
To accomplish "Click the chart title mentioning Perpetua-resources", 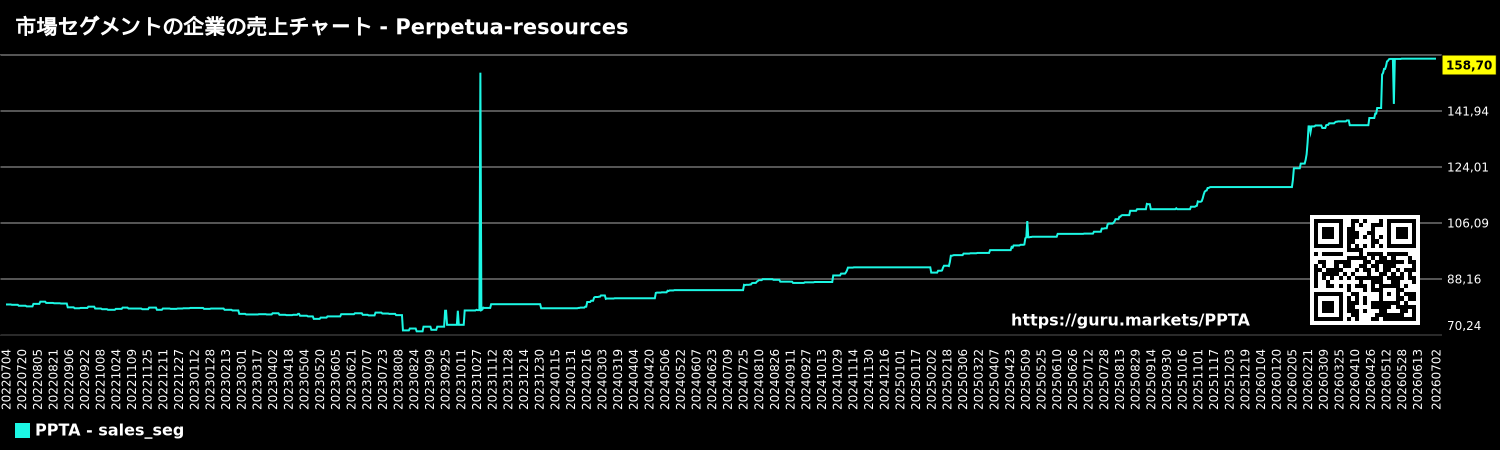I will point(322,27).
